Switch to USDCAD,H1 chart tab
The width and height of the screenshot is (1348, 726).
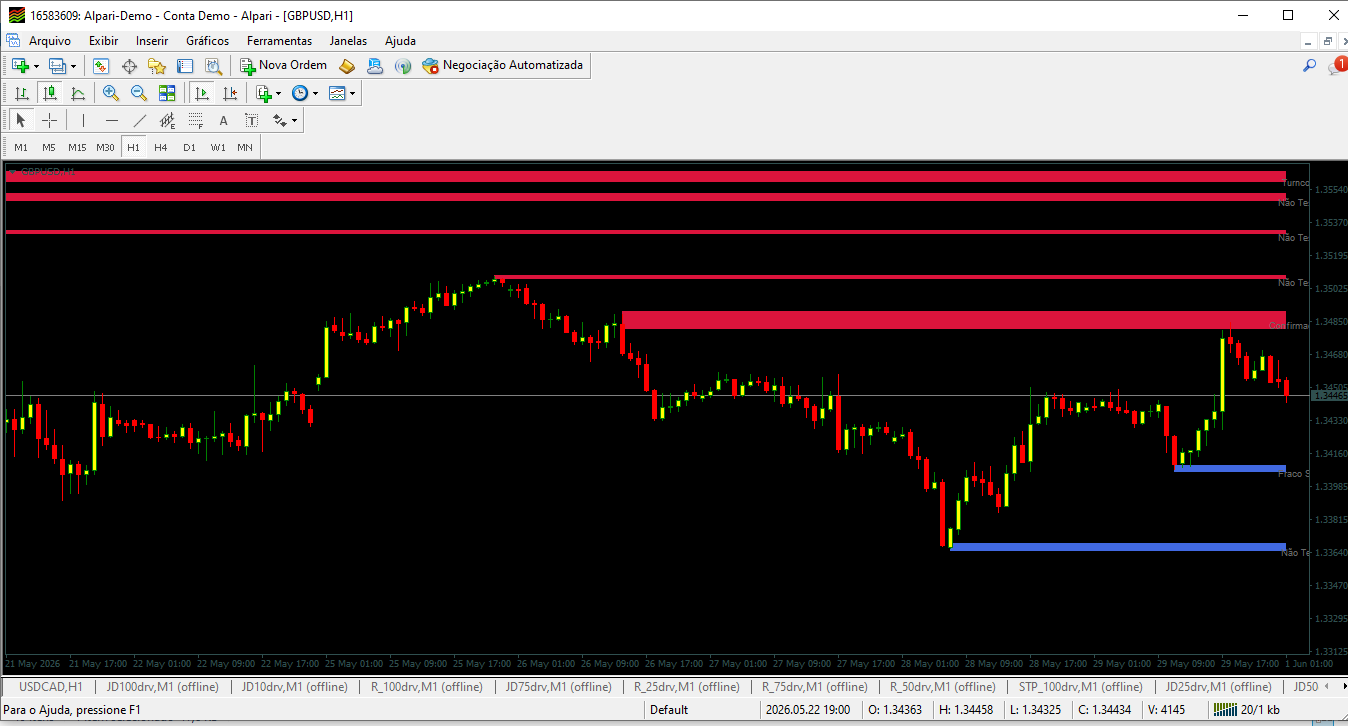point(50,687)
